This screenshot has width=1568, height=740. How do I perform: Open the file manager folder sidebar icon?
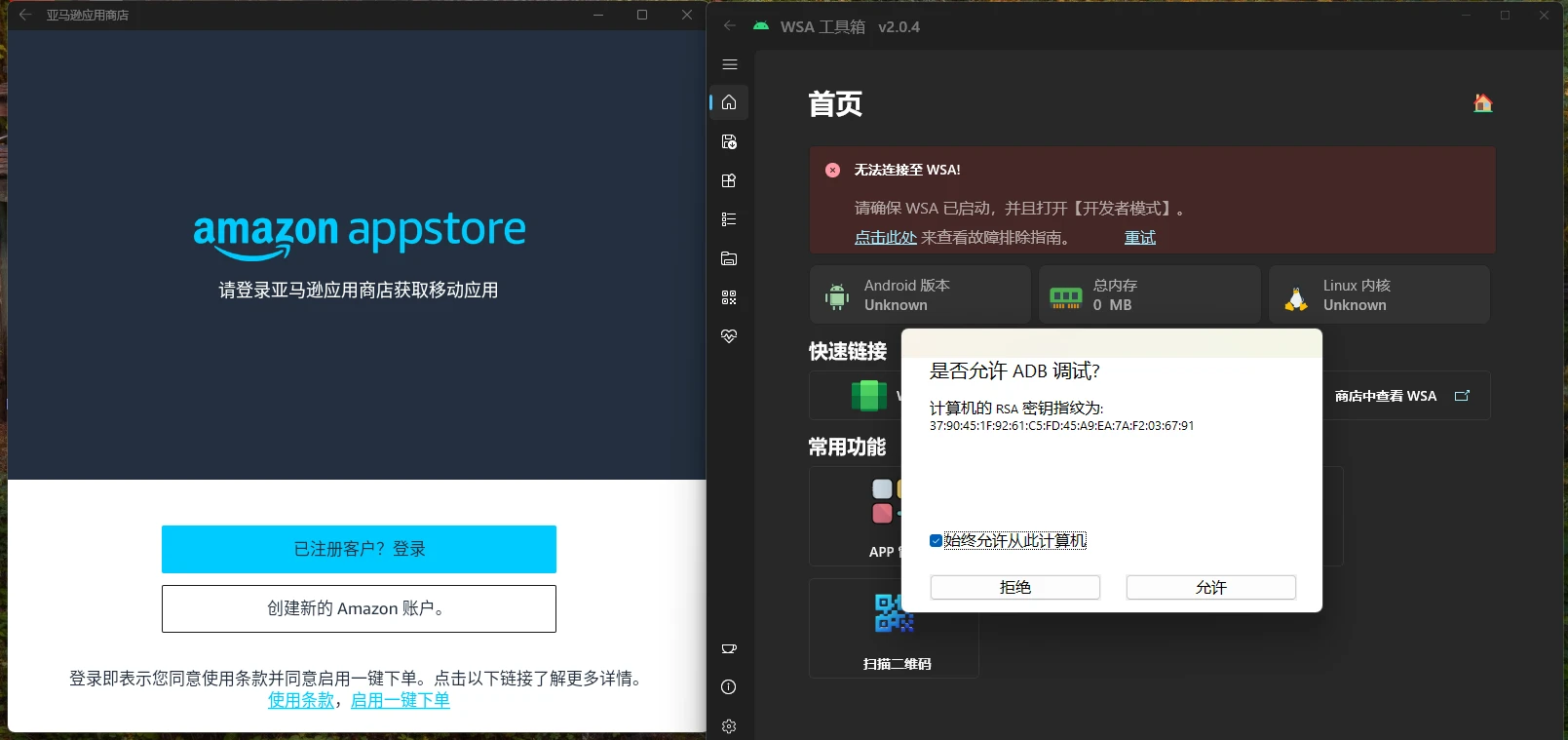pos(729,258)
